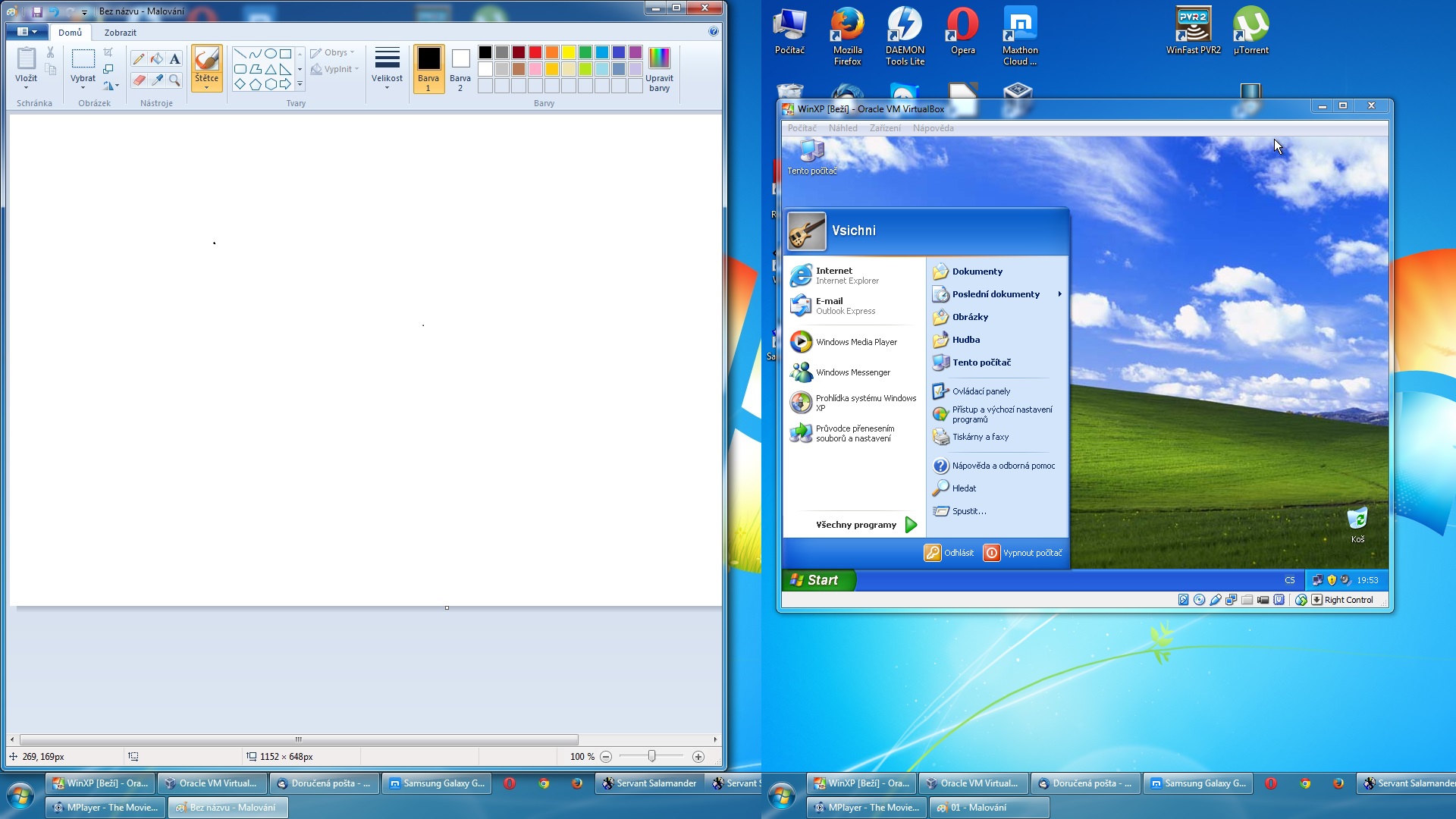Click 'Bez názvu - Malování' taskbar button
Image resolution: width=1456 pixels, height=819 pixels.
pyautogui.click(x=228, y=808)
